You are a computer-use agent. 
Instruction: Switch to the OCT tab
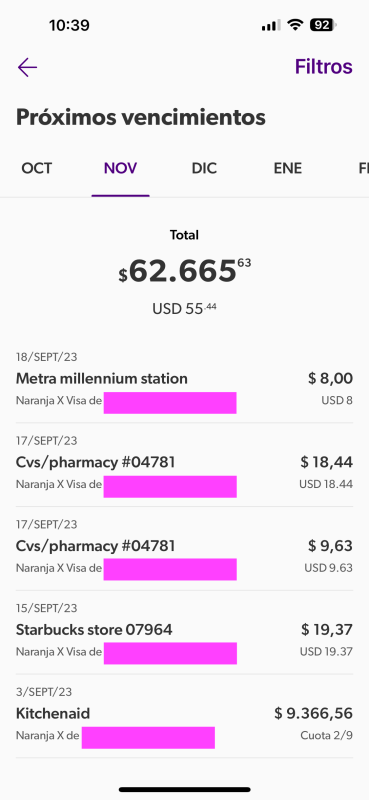pos(36,168)
